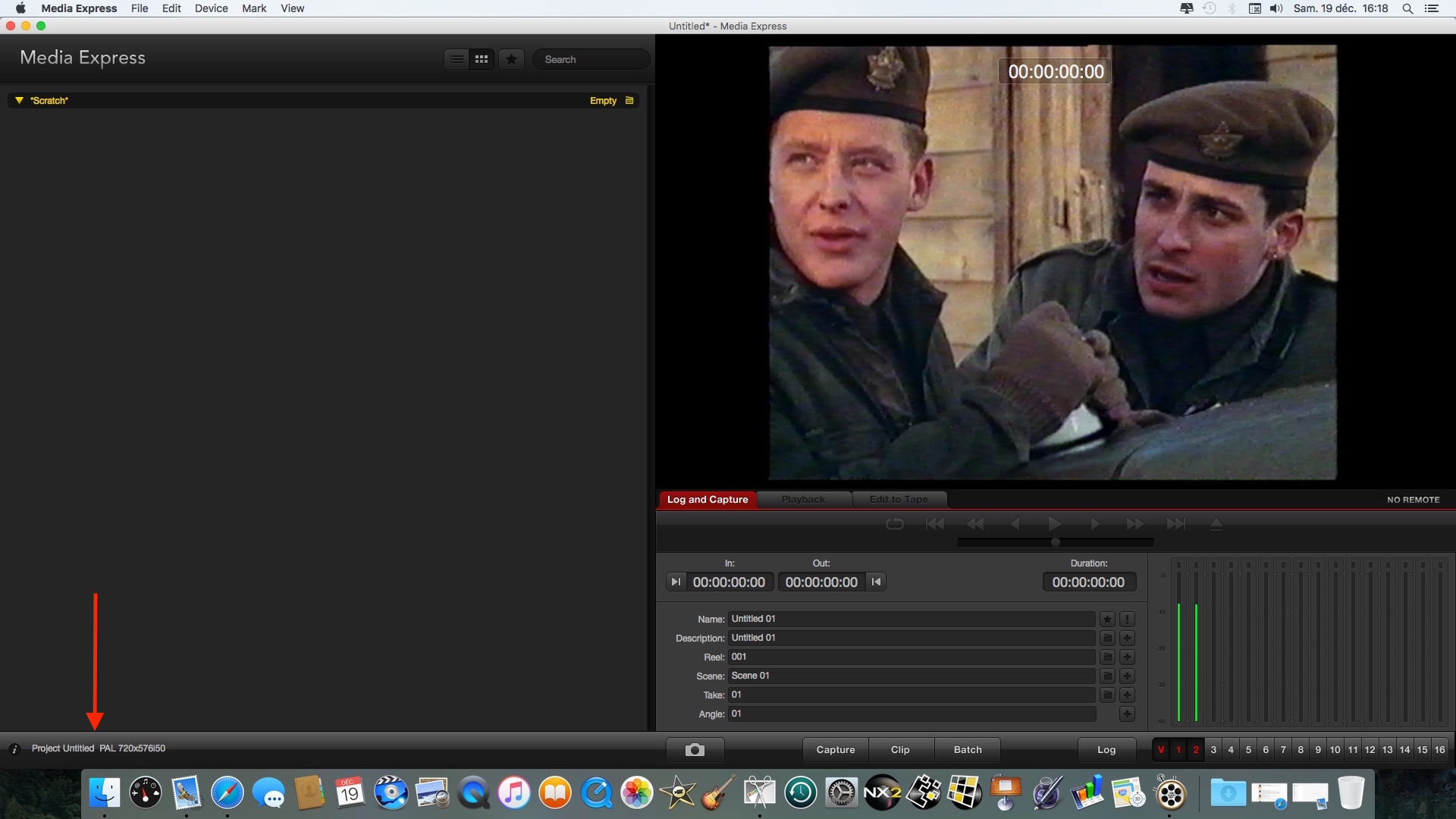The width and height of the screenshot is (1456, 819).
Task: Click the rewind transport button
Action: (975, 523)
